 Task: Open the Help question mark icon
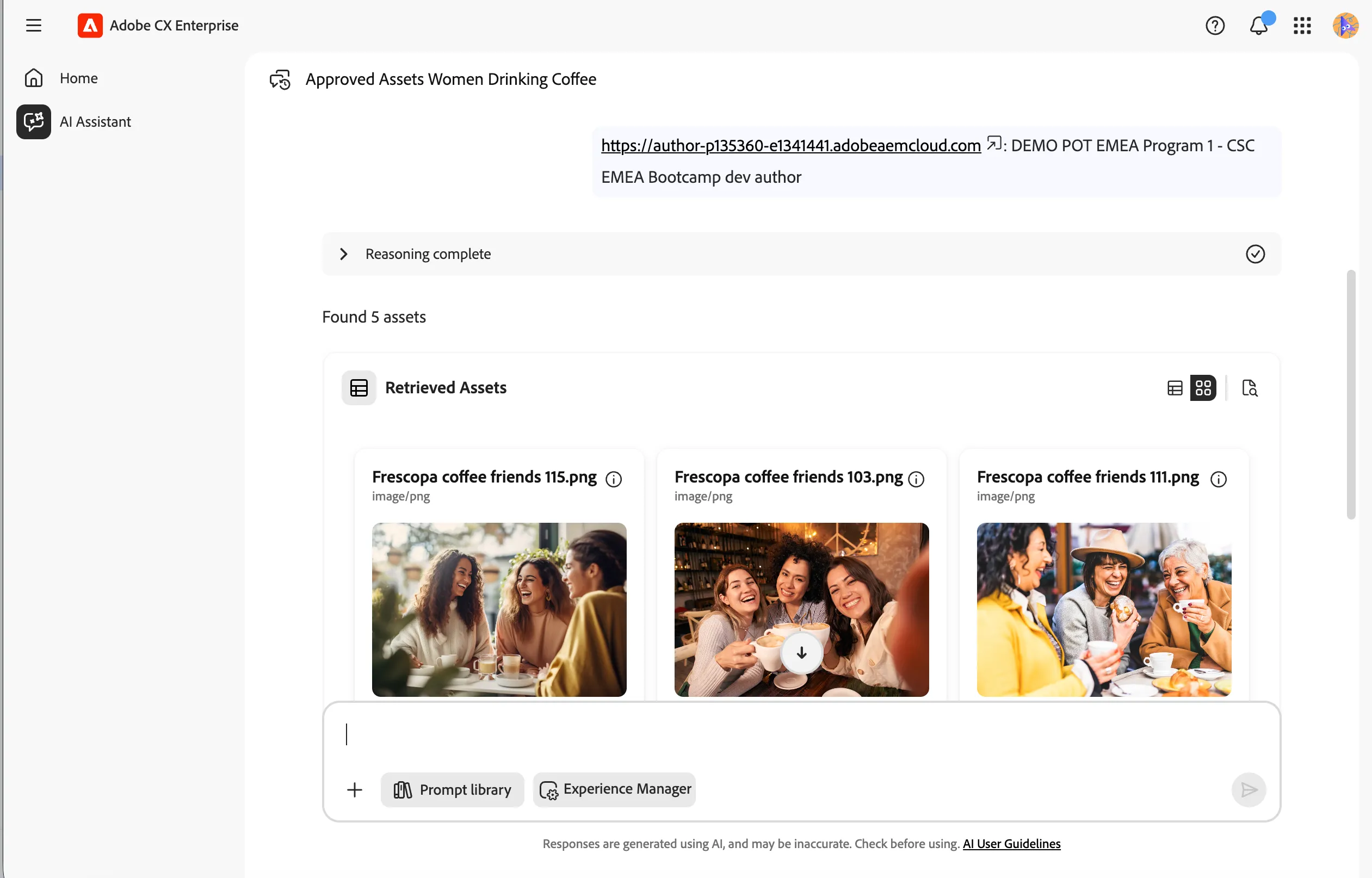pos(1215,26)
